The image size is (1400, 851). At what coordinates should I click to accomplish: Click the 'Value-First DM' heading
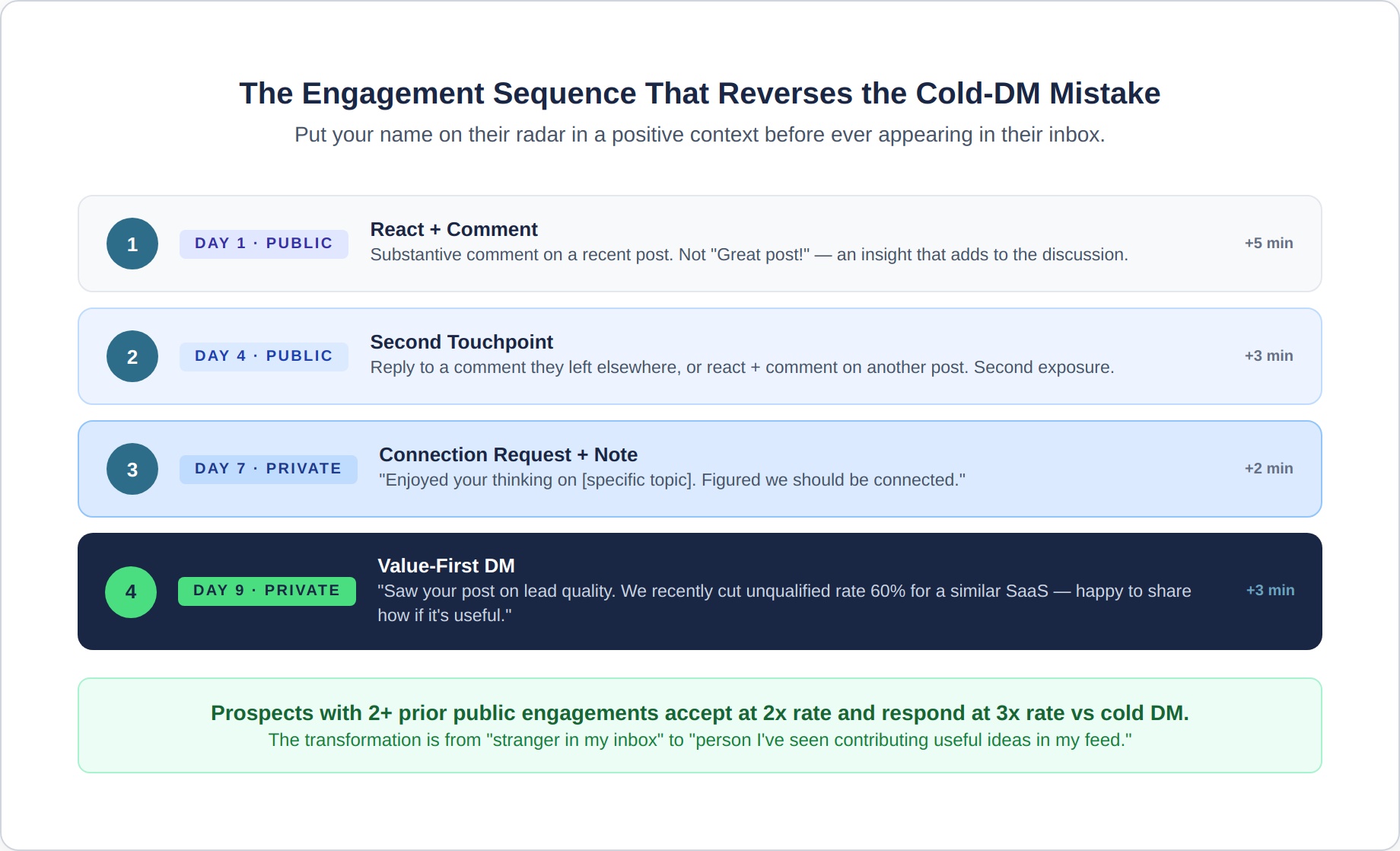tap(446, 566)
